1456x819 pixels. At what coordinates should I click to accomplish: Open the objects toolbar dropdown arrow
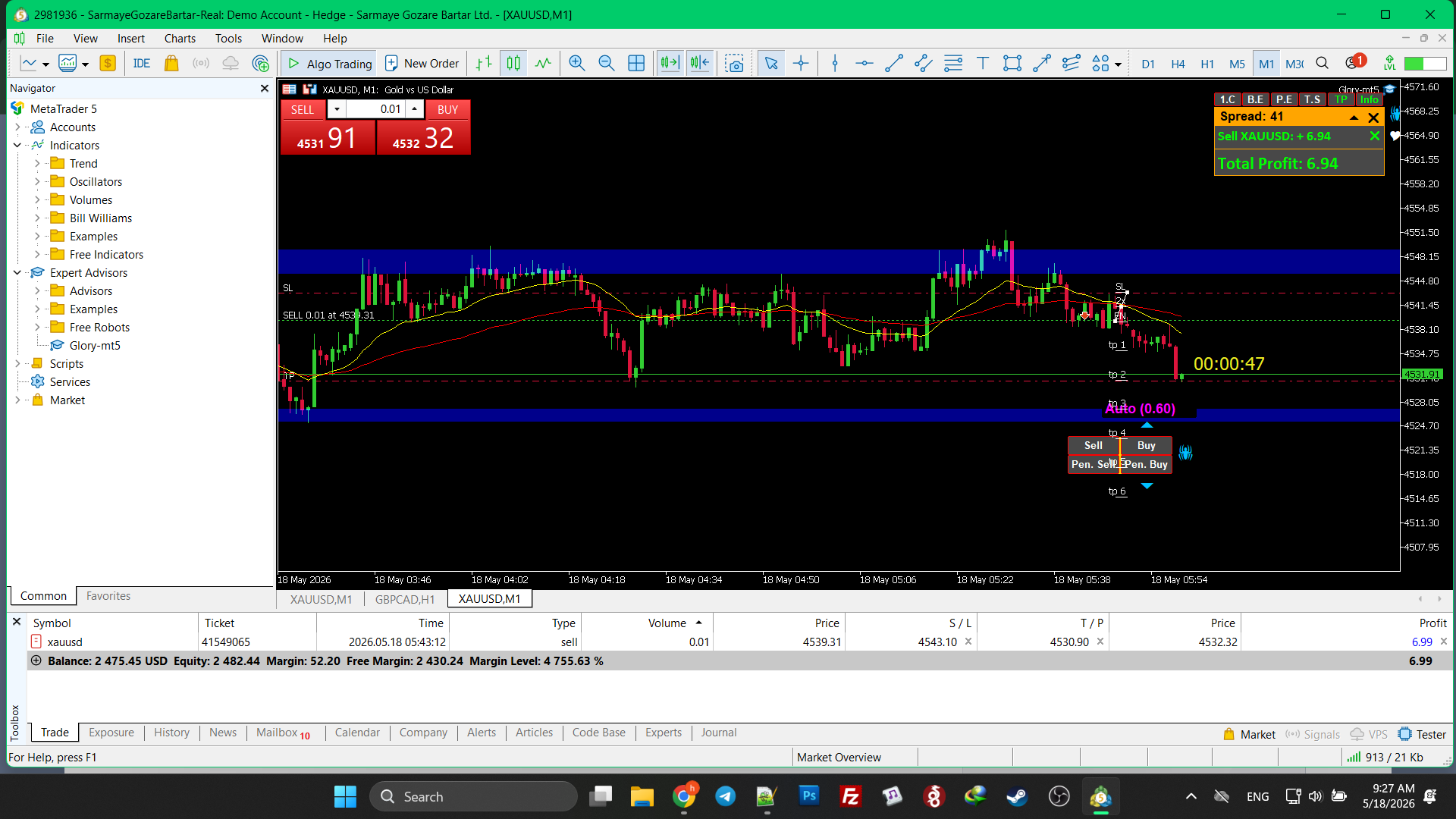pos(1118,64)
